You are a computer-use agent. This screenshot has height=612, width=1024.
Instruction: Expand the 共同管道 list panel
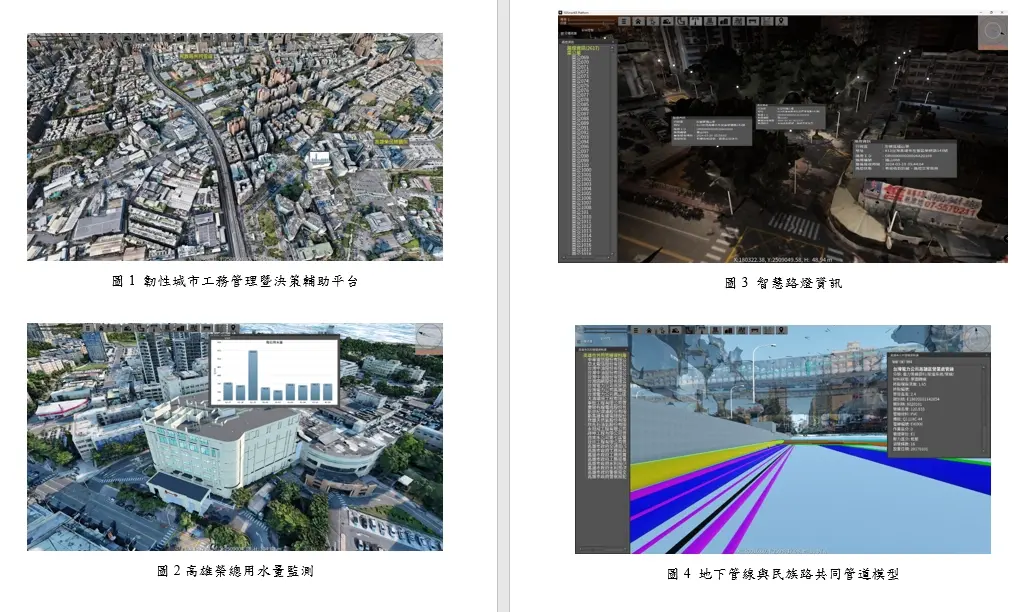click(600, 350)
